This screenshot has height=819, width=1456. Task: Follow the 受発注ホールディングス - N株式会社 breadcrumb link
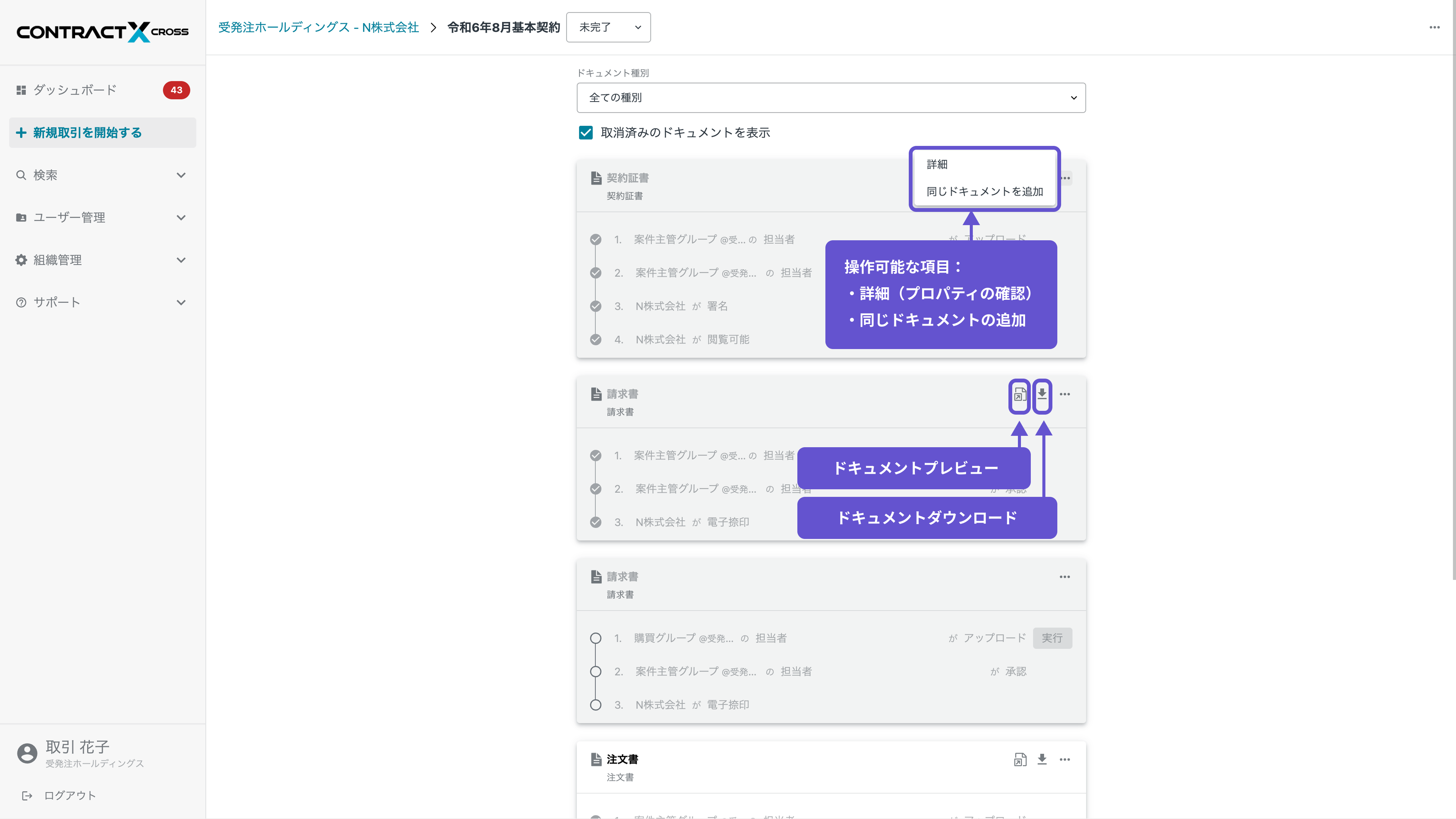318,27
